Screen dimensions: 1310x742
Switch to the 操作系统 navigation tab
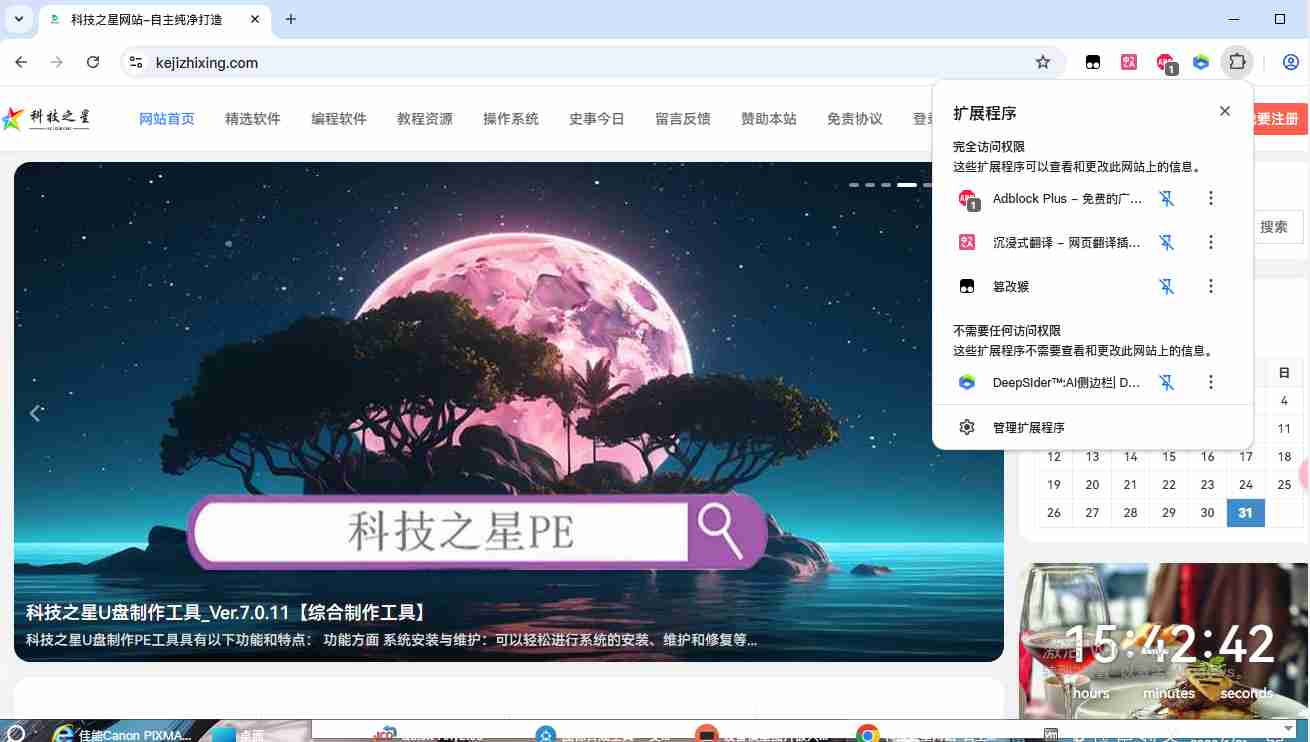pos(511,118)
